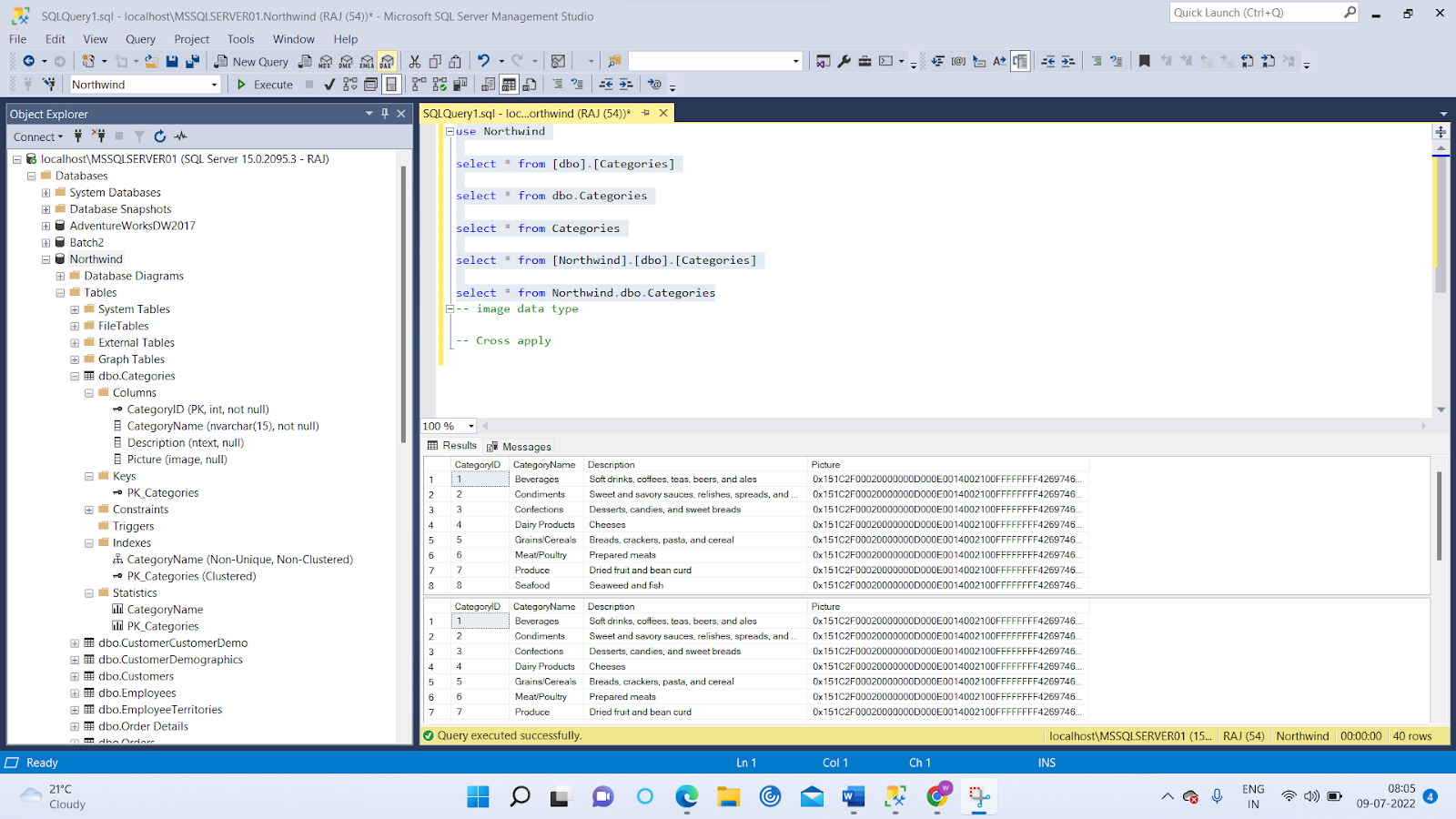1456x819 pixels.
Task: Open an Analysis Services DMX query
Action: point(346,61)
